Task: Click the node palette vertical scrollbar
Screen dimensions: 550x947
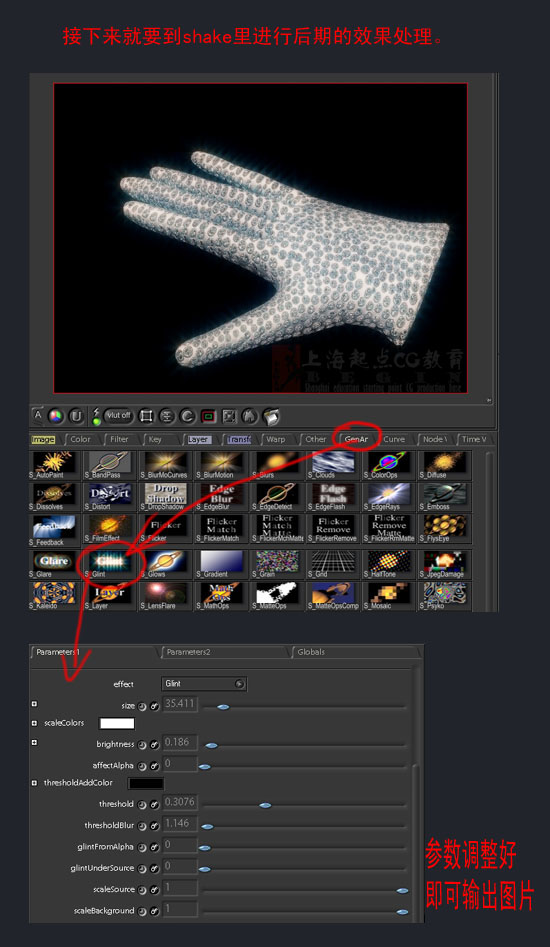Action: click(x=490, y=530)
